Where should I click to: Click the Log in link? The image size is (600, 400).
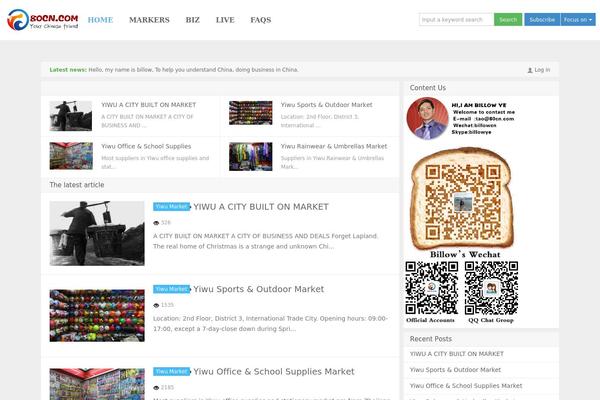point(542,70)
